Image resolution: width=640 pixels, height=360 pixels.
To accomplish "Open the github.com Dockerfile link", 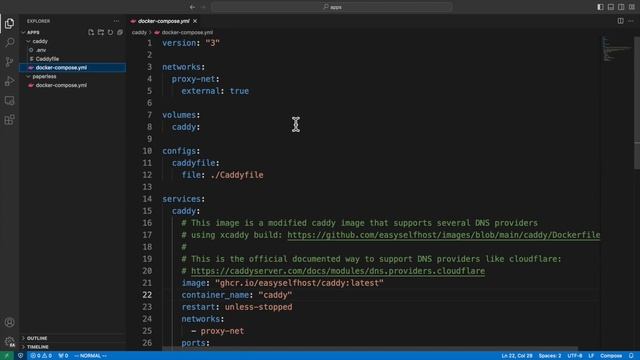I will coord(444,235).
